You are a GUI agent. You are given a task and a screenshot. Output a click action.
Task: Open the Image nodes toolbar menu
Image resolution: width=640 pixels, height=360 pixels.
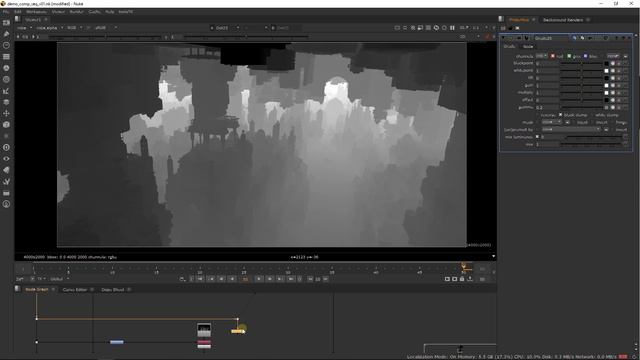[6, 23]
